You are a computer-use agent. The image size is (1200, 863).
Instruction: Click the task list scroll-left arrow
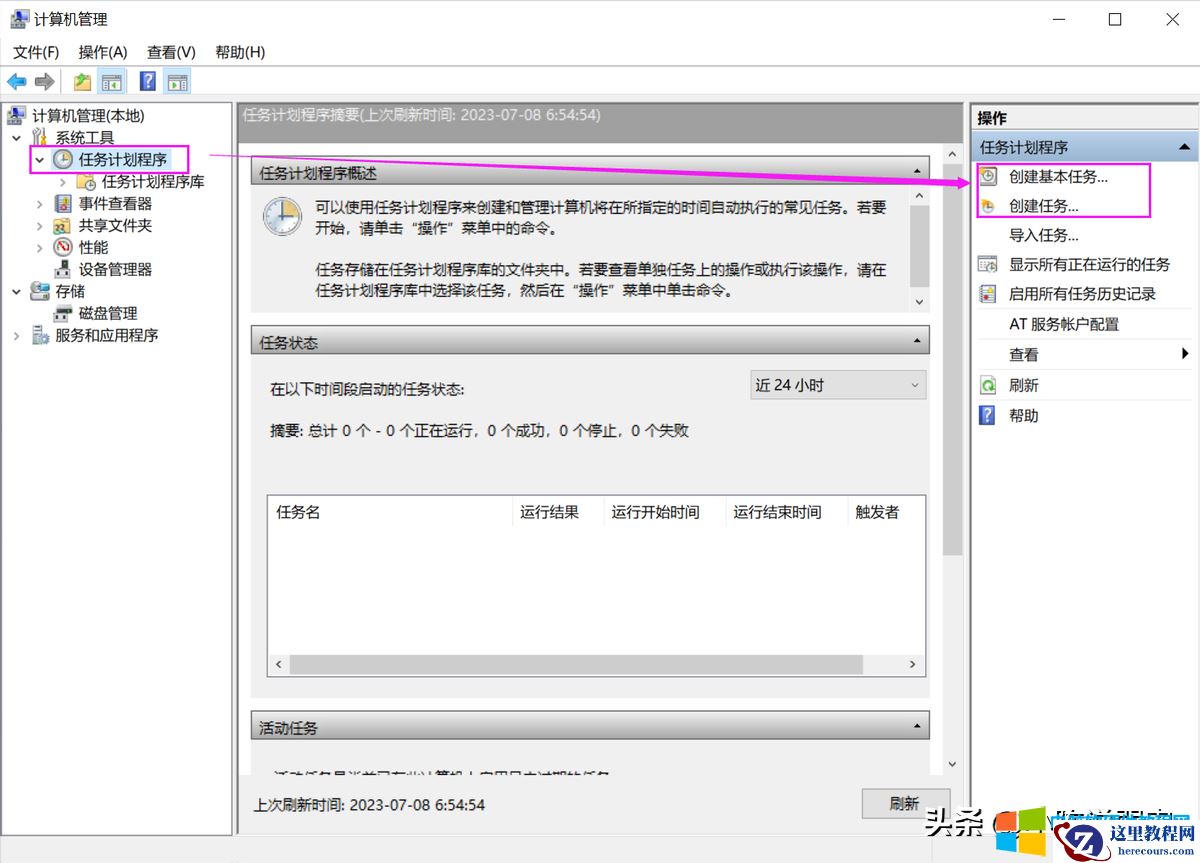279,664
